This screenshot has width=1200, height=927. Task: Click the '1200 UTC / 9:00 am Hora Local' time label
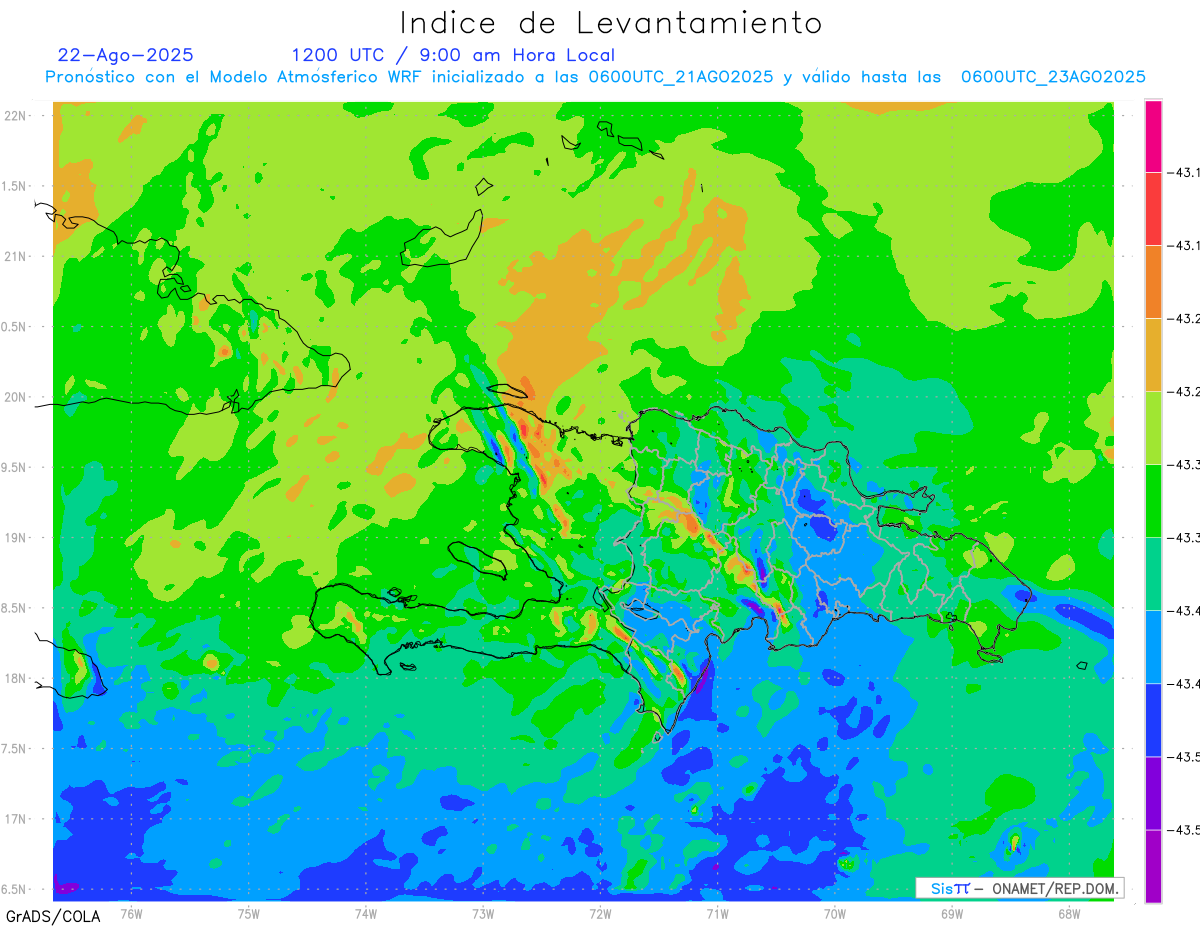tap(453, 55)
